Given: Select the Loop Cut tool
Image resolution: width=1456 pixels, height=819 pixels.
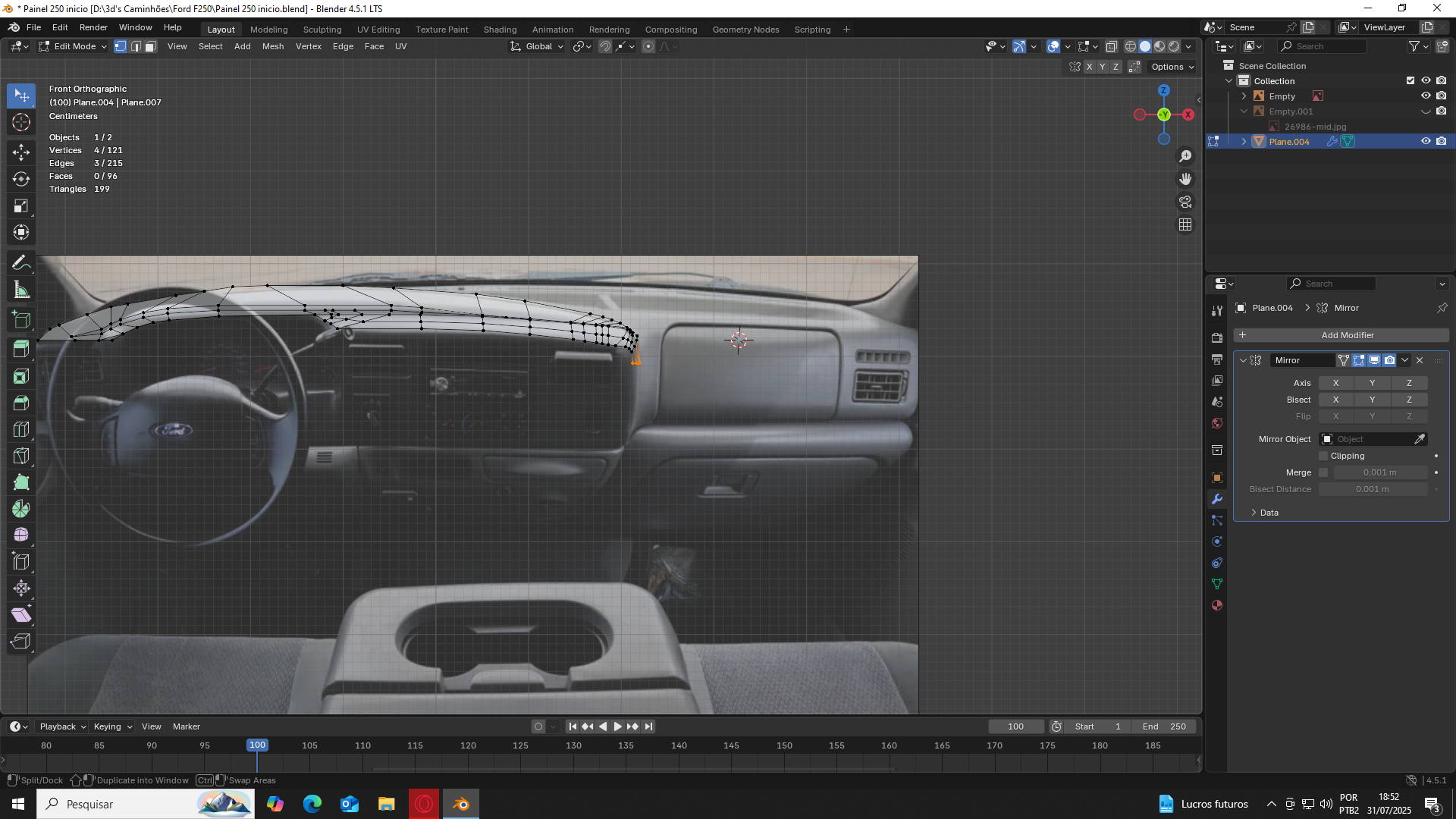Looking at the screenshot, I should click(x=21, y=429).
